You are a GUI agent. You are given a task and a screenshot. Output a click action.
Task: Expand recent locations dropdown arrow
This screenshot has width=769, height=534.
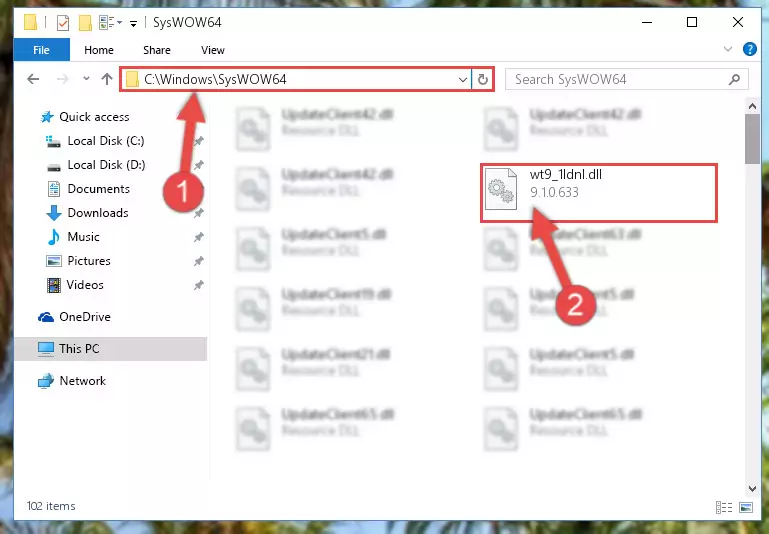coord(86,78)
